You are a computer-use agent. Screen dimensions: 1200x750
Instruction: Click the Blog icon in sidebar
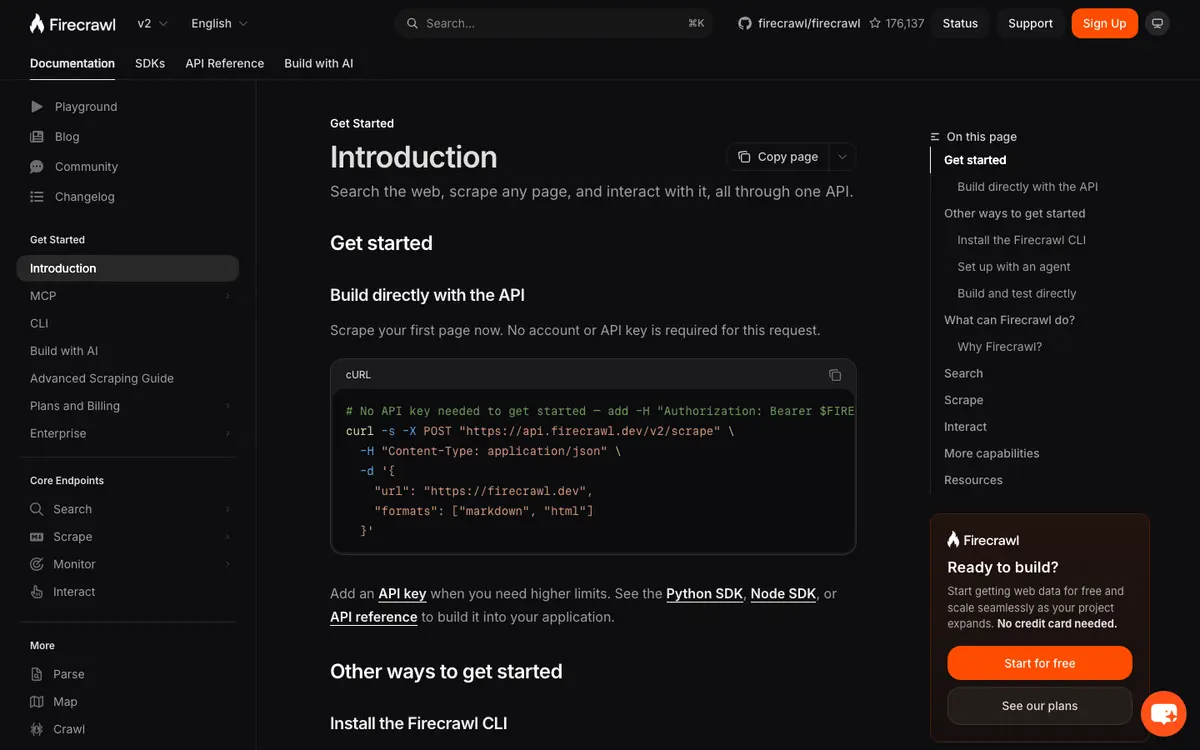[37, 137]
